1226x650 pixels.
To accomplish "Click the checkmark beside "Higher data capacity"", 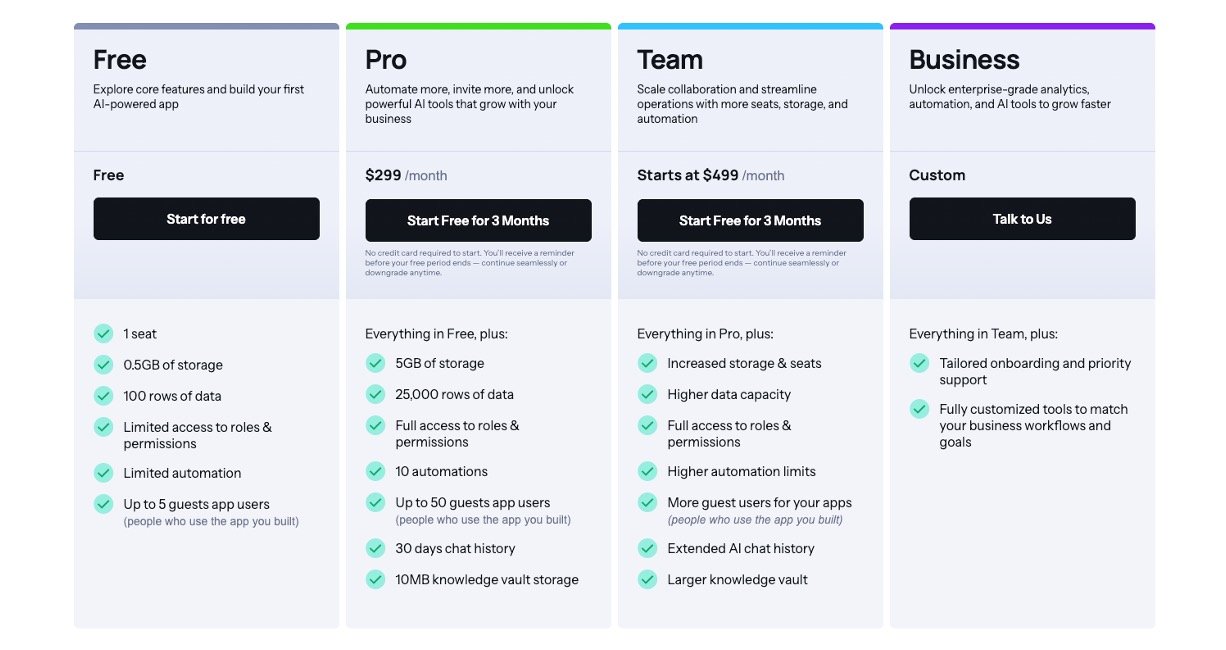I will click(647, 394).
